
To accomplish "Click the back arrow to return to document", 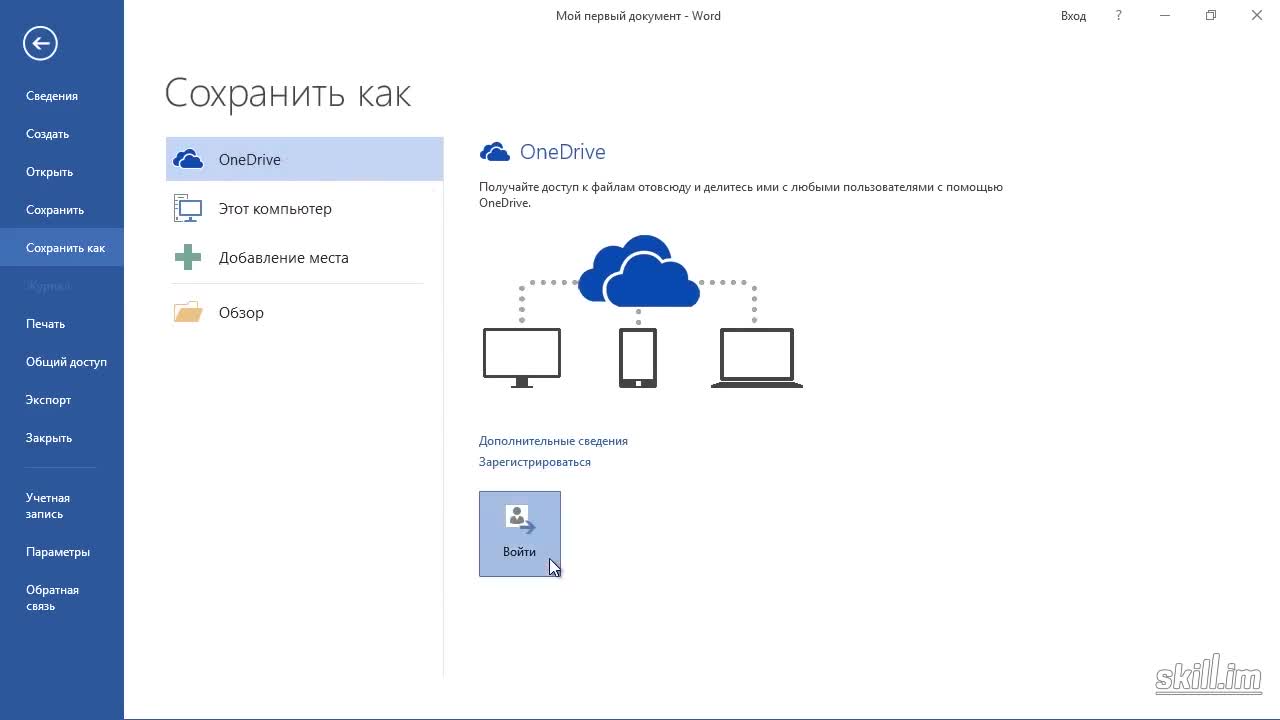I will (40, 43).
